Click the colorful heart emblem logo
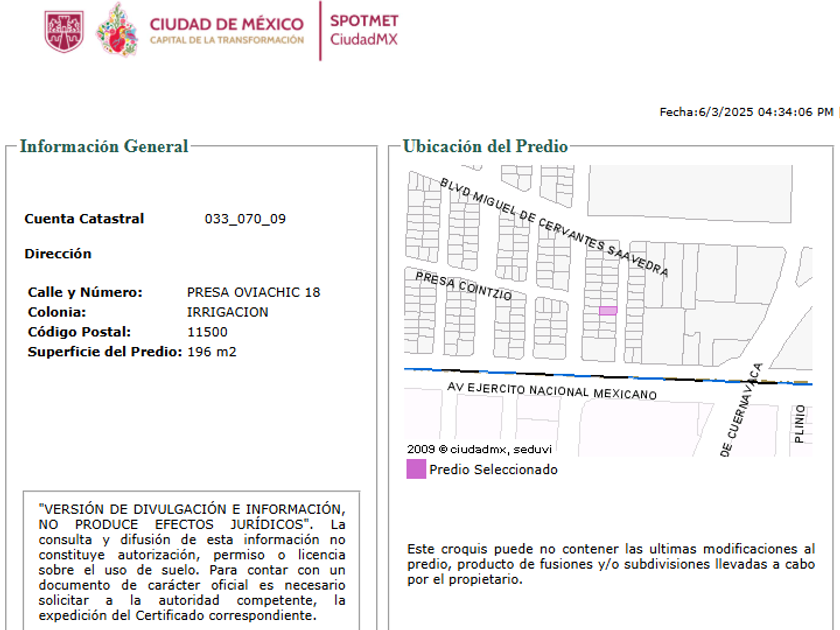 click(x=117, y=29)
